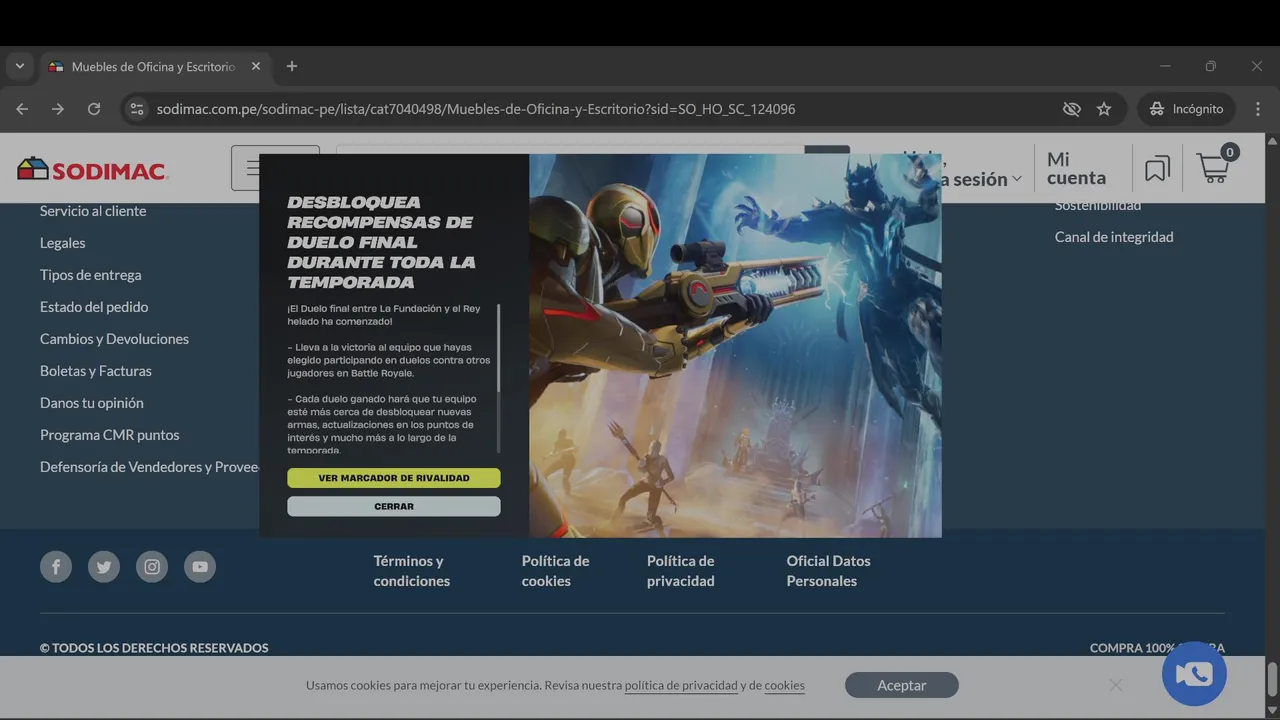Click the popup text scrollbar
Image resolution: width=1280 pixels, height=720 pixels.
[x=498, y=348]
